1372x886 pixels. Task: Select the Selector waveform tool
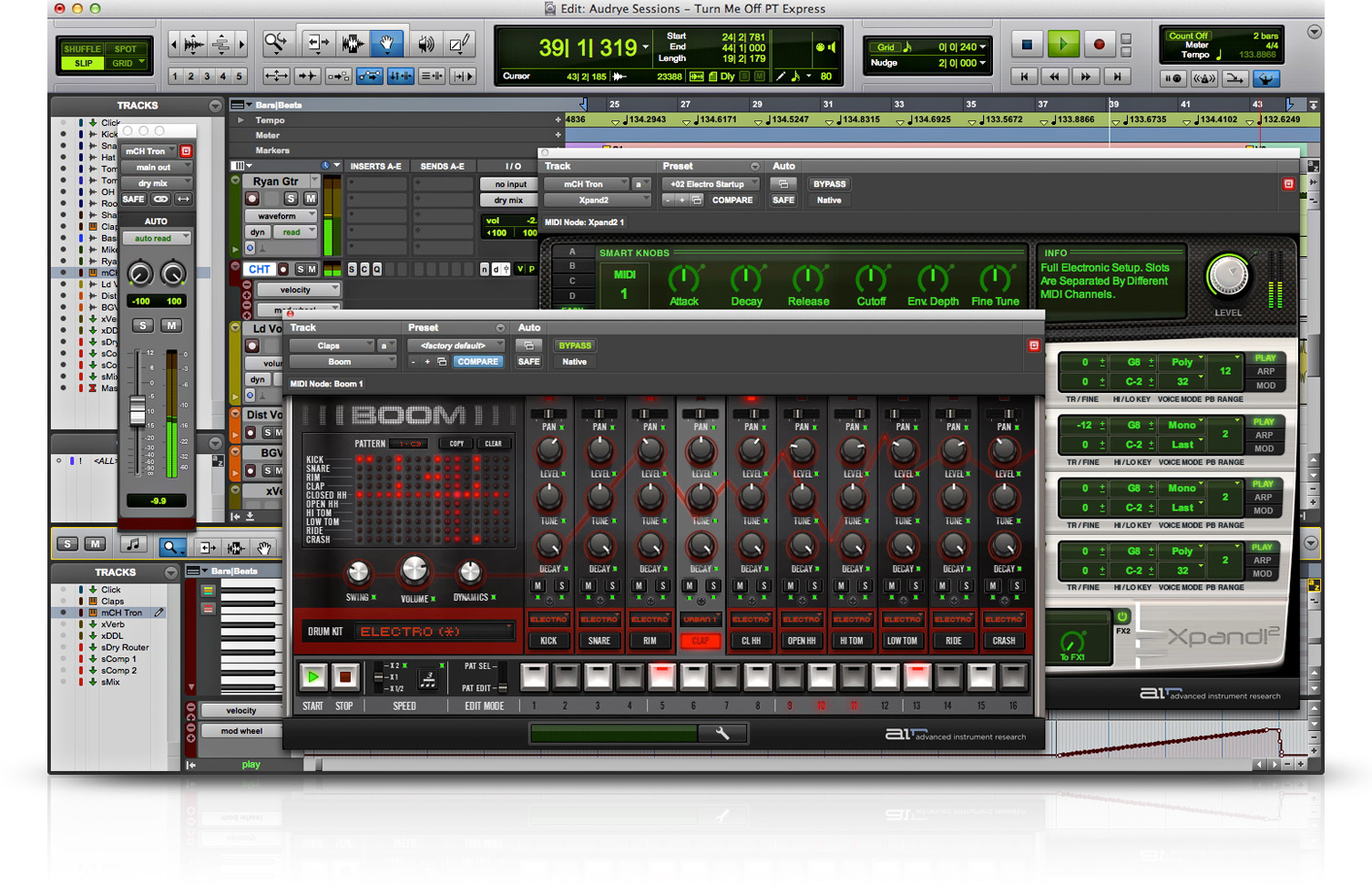coord(352,43)
